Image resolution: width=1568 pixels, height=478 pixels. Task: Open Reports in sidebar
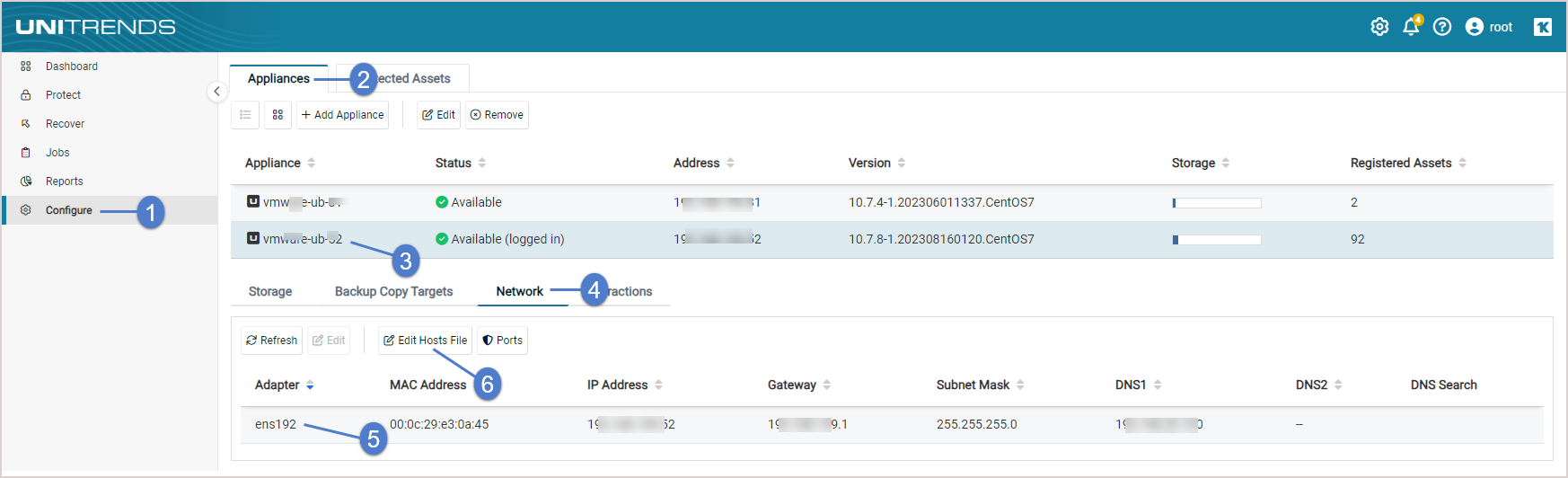[x=64, y=181]
